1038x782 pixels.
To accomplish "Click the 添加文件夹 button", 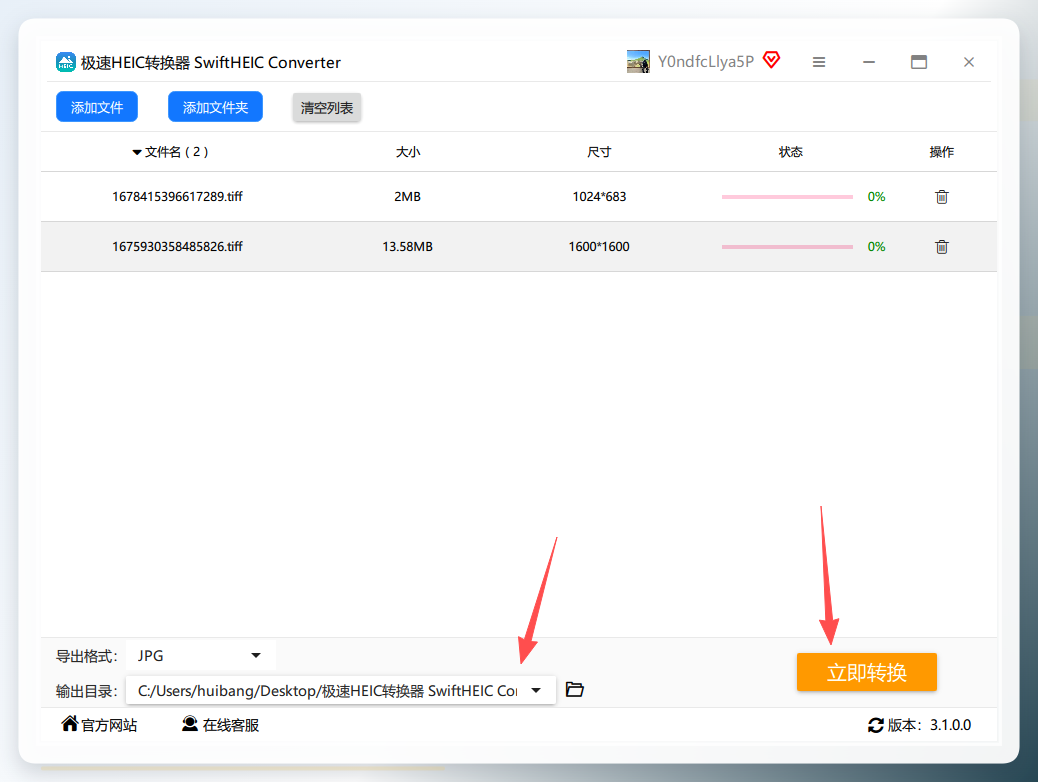I will tap(215, 107).
